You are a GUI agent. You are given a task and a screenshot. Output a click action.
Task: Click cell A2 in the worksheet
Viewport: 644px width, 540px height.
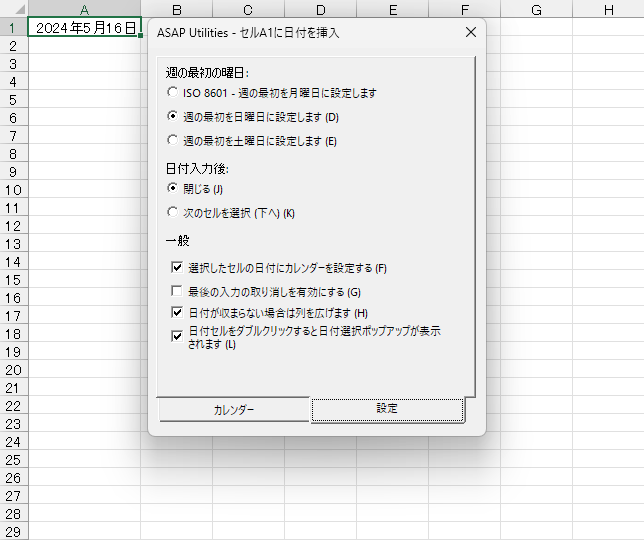click(x=84, y=45)
